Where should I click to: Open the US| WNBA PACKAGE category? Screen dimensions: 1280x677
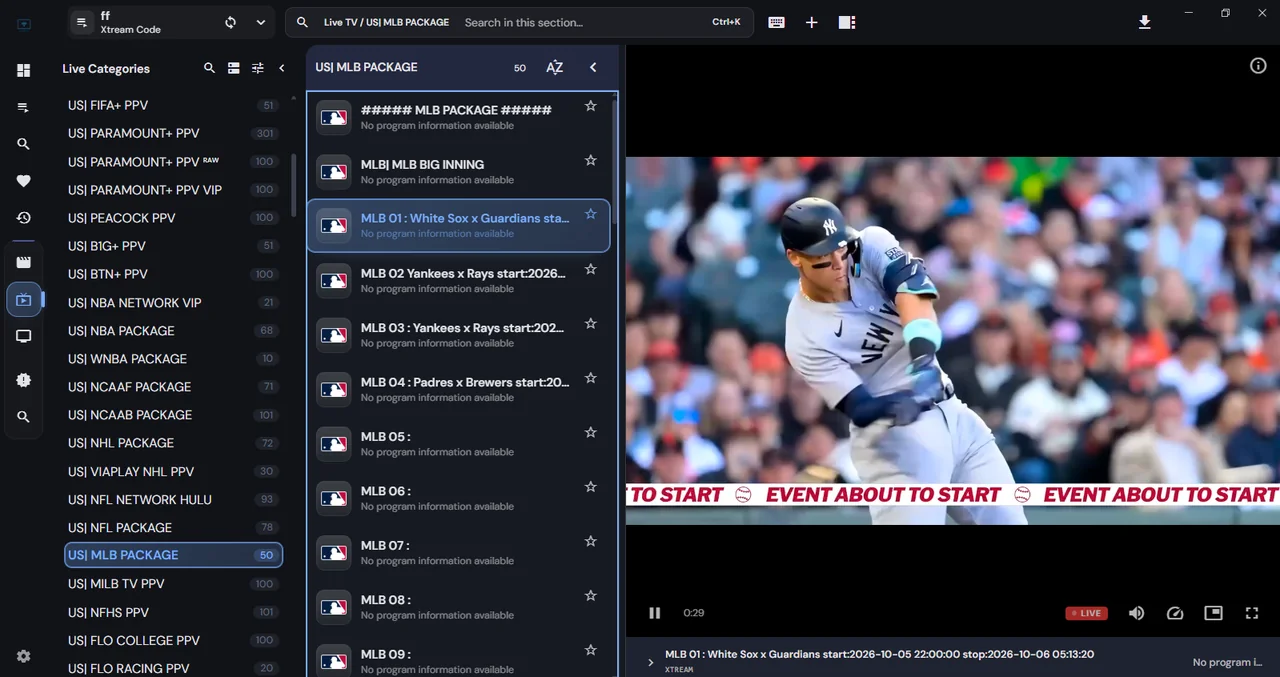click(x=173, y=358)
